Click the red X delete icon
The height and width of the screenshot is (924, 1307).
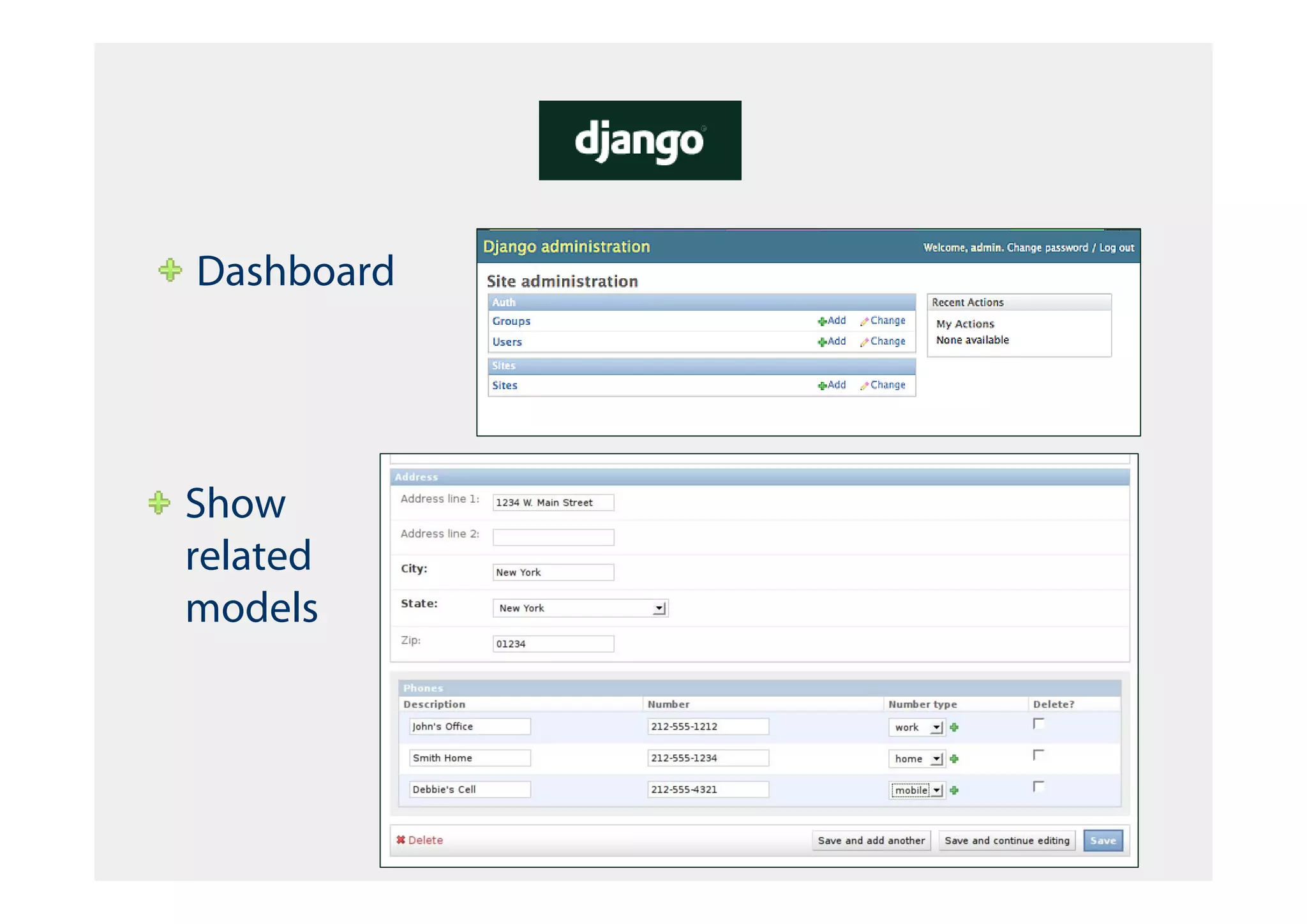[x=401, y=840]
